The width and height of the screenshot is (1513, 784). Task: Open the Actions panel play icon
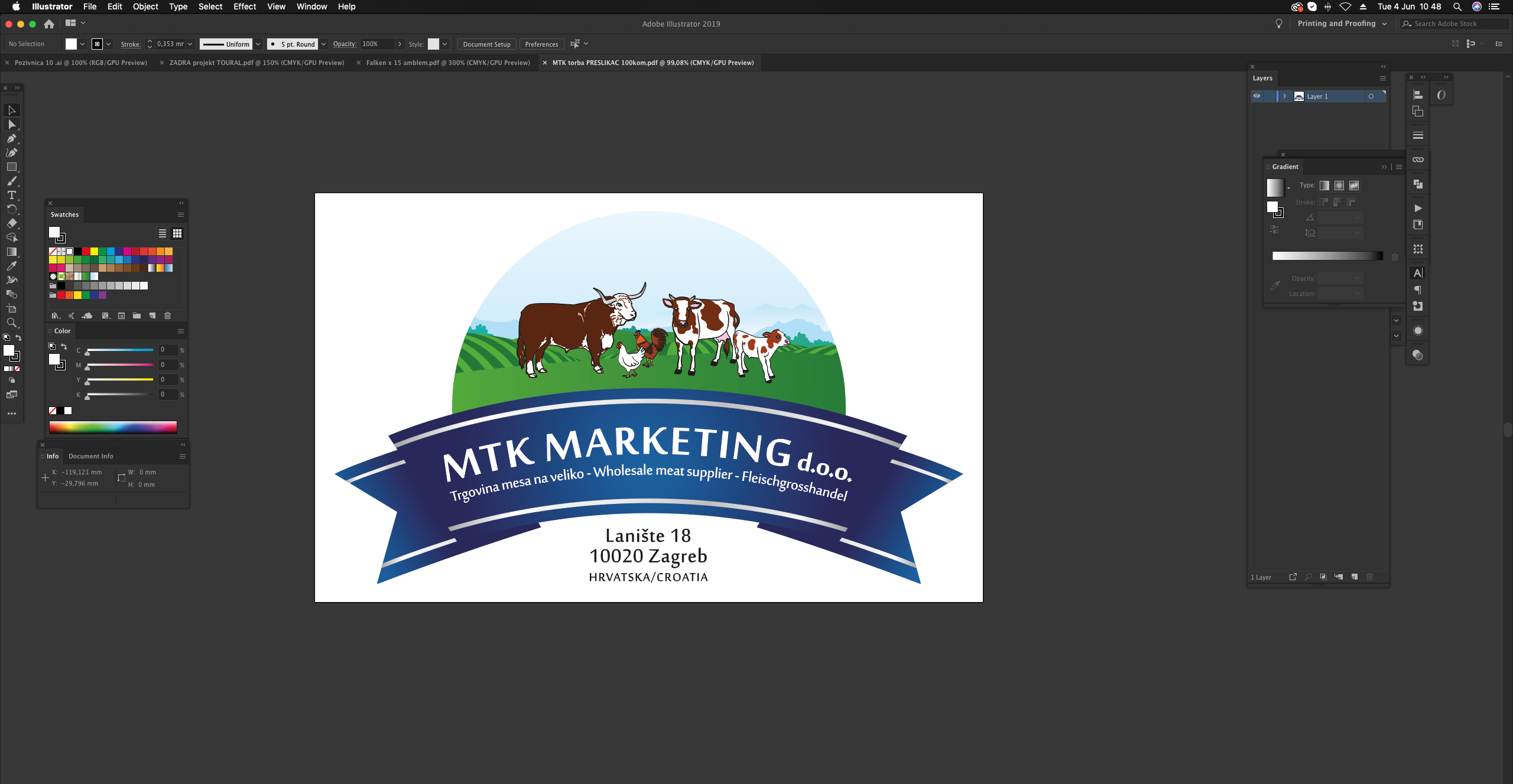[1418, 208]
